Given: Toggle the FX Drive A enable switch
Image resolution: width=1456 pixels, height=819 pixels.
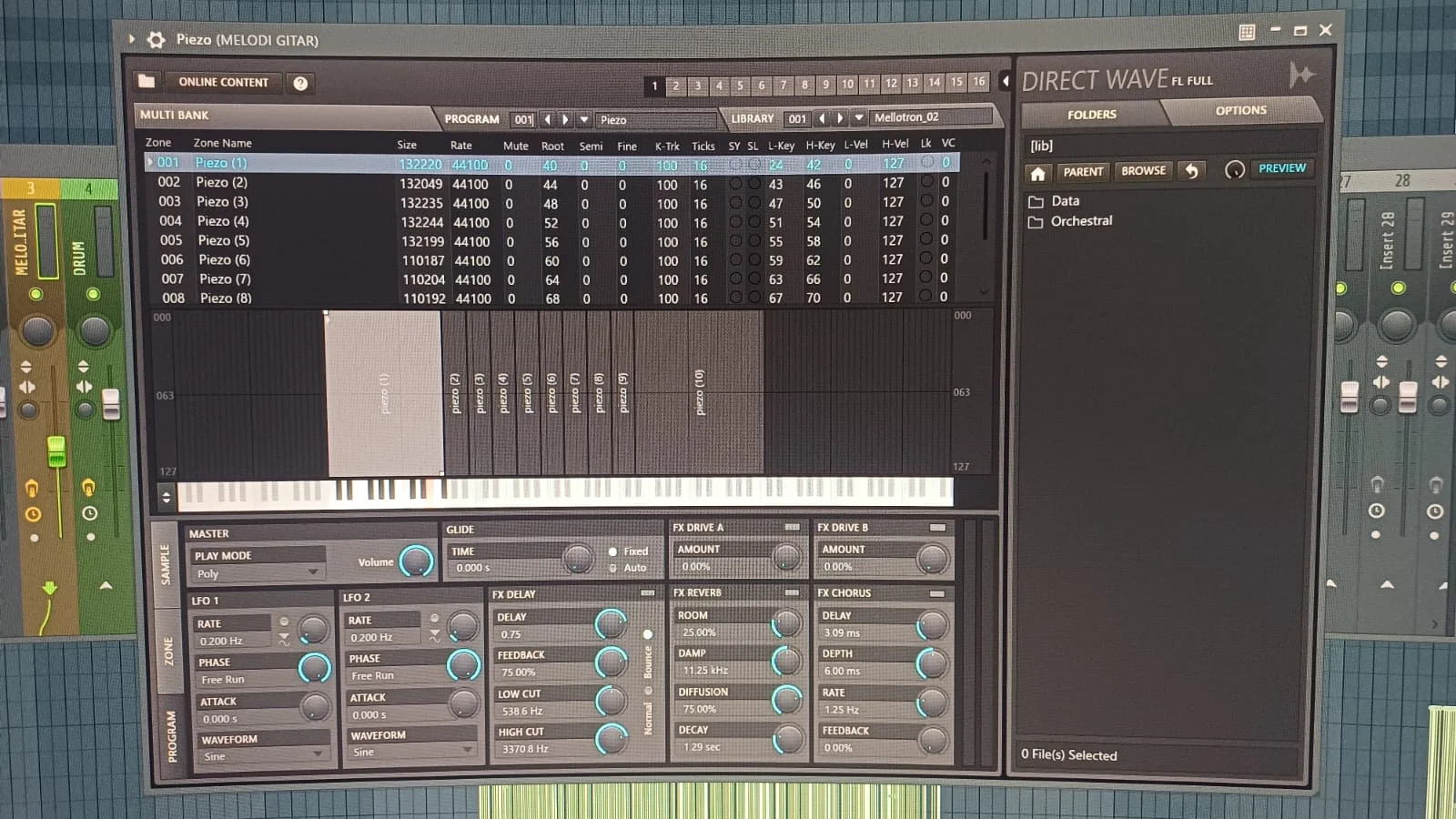Looking at the screenshot, I should coord(792,527).
